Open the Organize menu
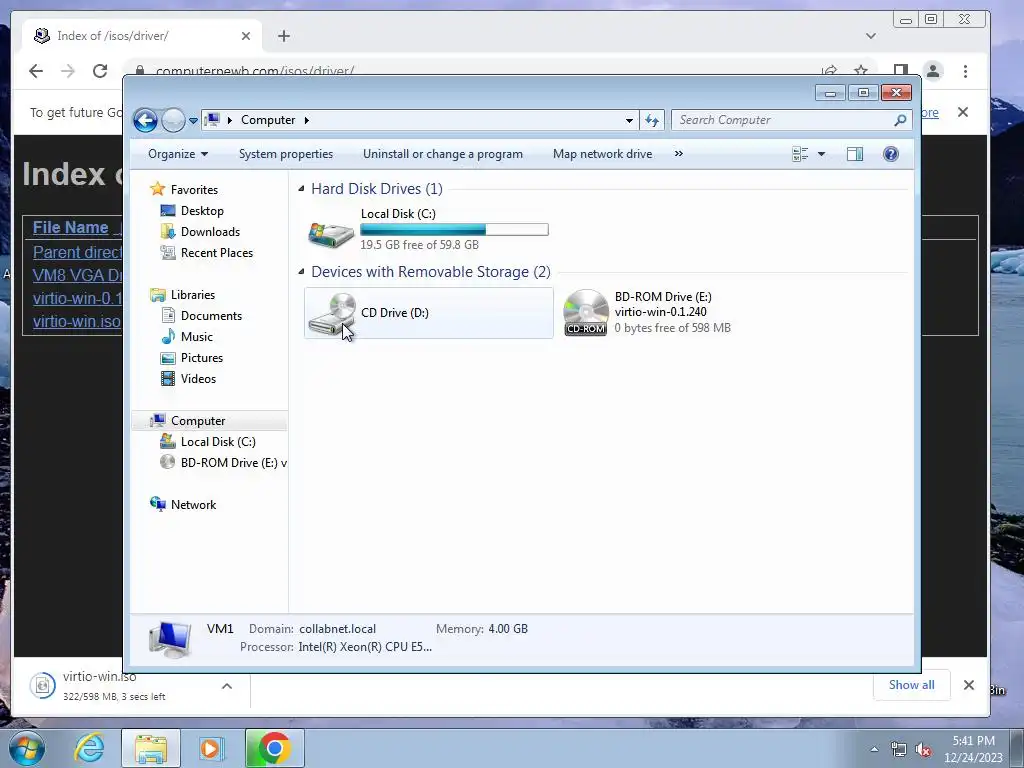1024x768 pixels. point(178,154)
